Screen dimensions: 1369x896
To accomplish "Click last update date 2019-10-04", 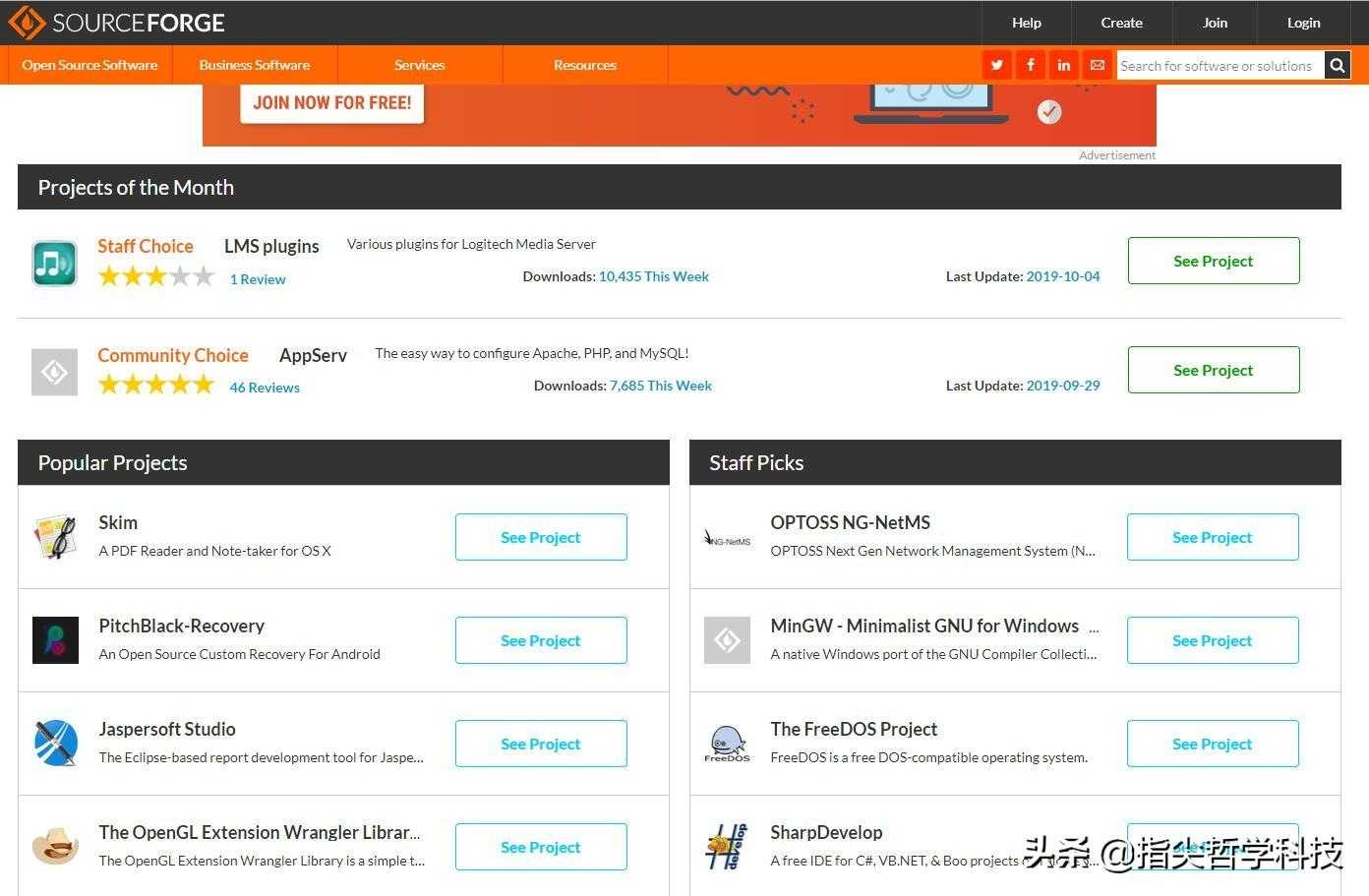I will (x=1063, y=276).
